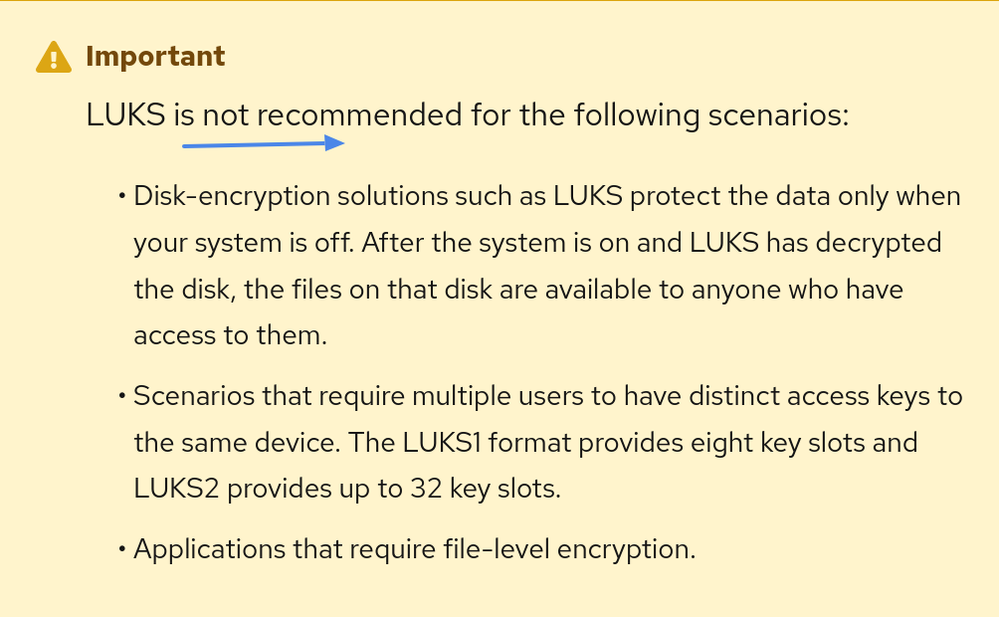Click the word "recommended" in the intro line
Image resolution: width=999 pixels, height=617 pixels.
point(361,115)
